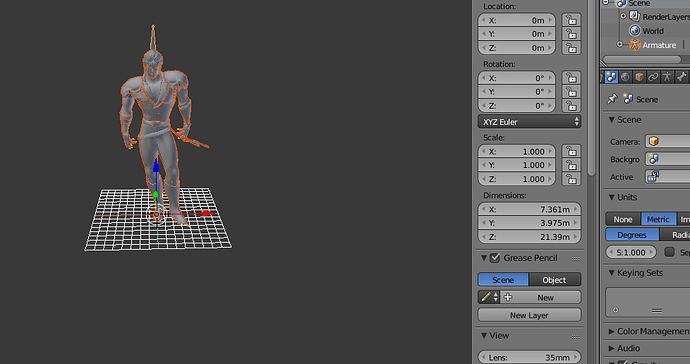Open the Active clip selector field

click(668, 176)
